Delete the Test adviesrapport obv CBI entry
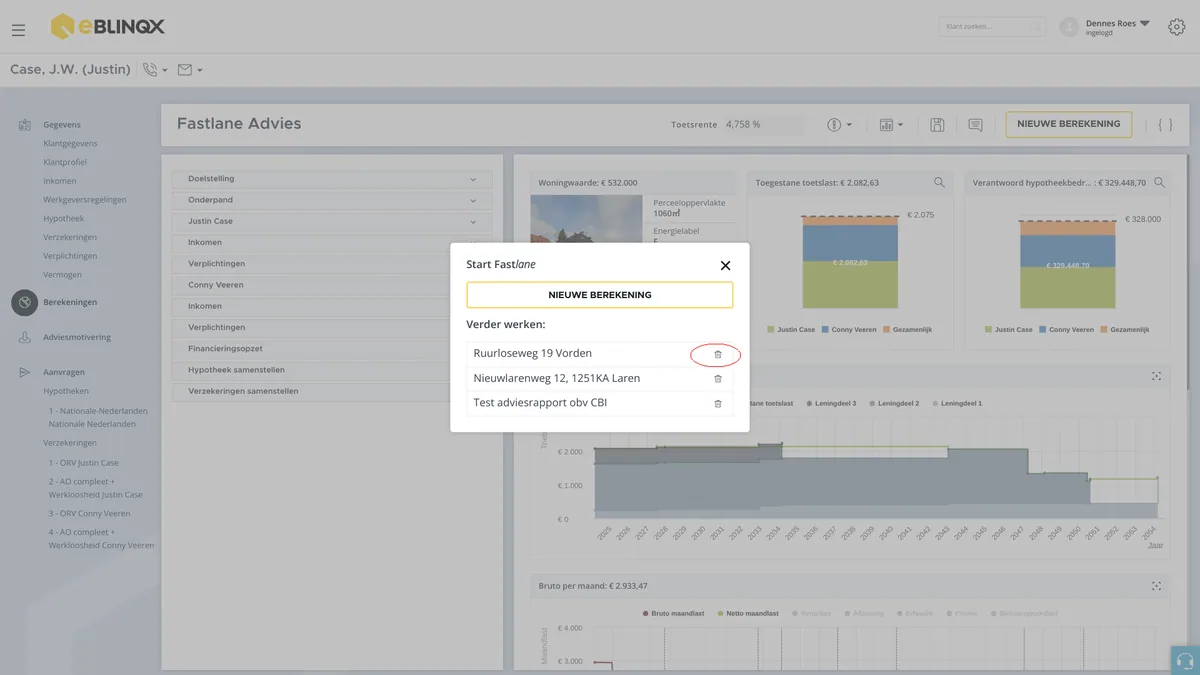Viewport: 1200px width, 675px height. coord(717,403)
